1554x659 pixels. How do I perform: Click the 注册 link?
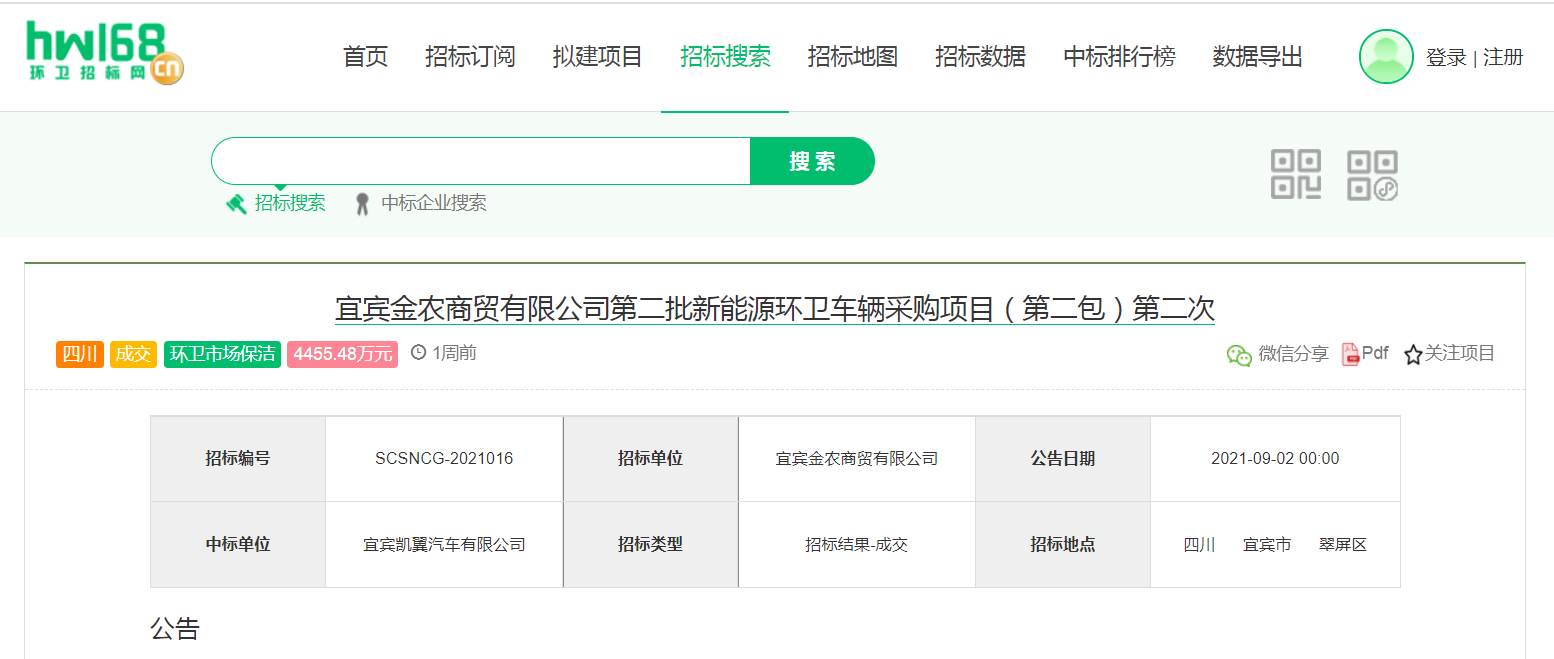[x=1503, y=58]
